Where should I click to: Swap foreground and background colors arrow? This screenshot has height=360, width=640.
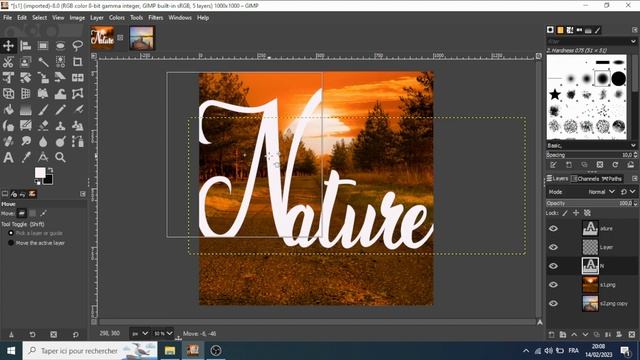click(x=50, y=170)
